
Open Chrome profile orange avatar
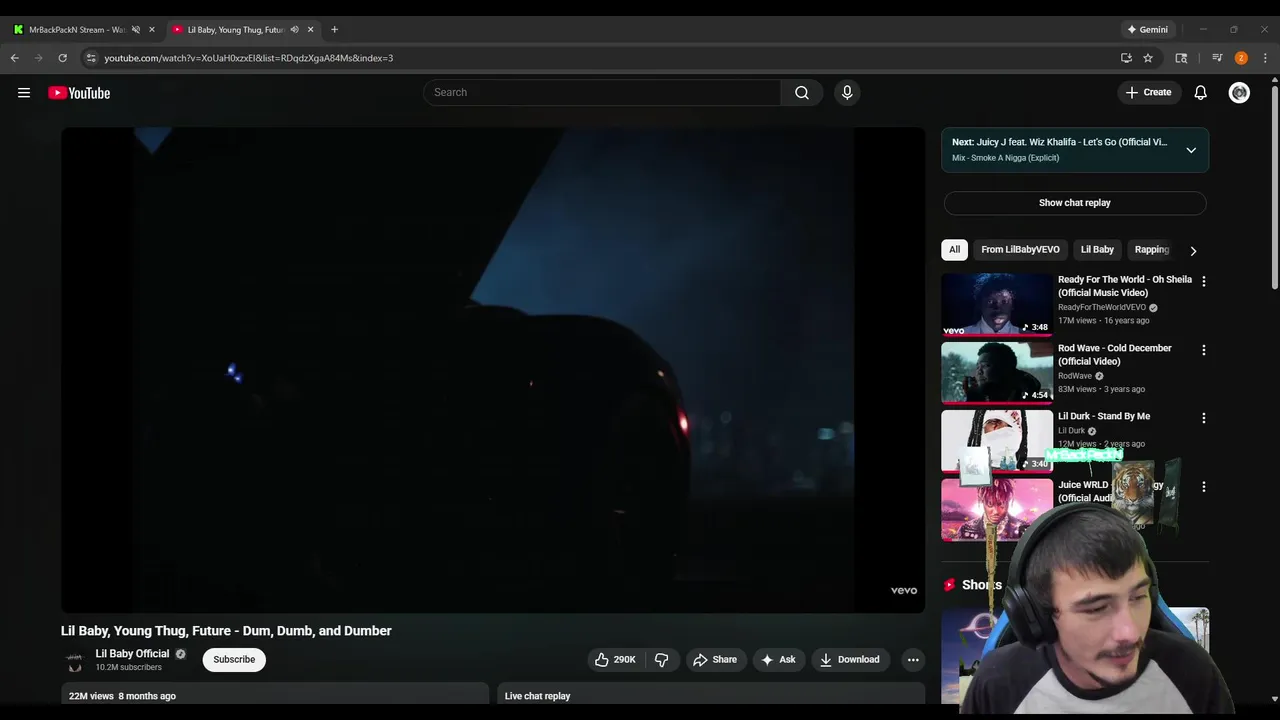[1241, 58]
